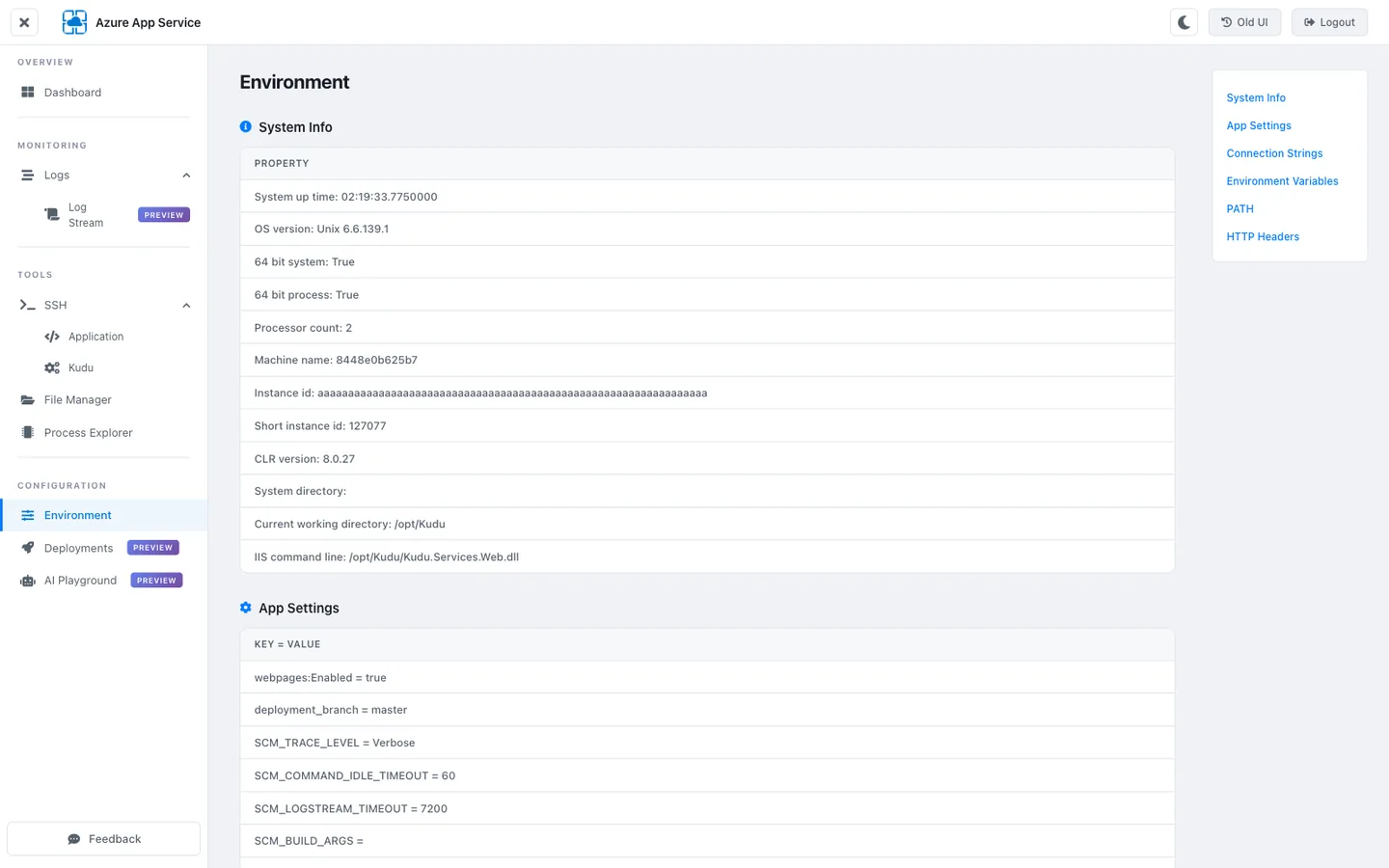Close the sidebar with the X button
1389x868 pixels.
(x=24, y=22)
